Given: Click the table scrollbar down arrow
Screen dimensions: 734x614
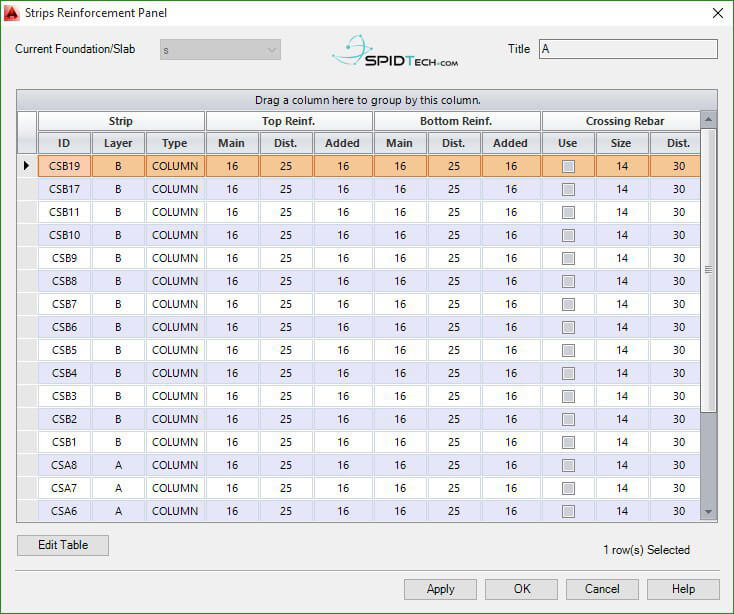Looking at the screenshot, I should 709,512.
